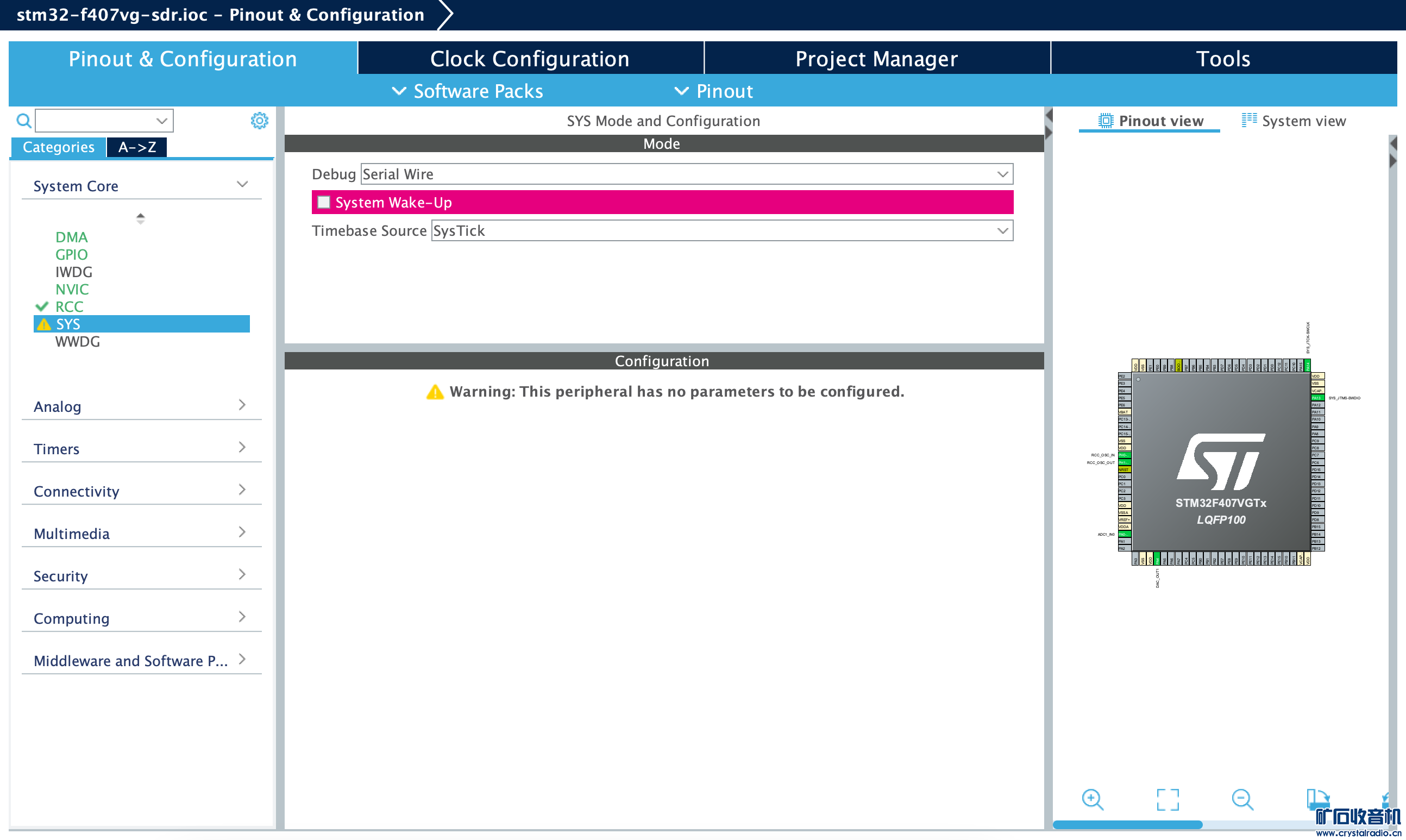Click the fit-to-screen frame icon

1168,799
